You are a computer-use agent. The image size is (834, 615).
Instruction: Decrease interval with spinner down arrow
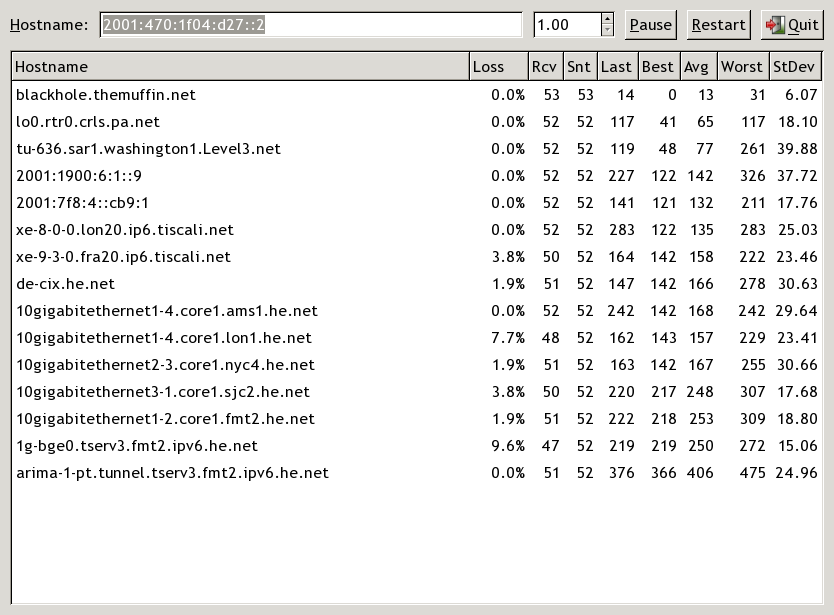(607, 31)
